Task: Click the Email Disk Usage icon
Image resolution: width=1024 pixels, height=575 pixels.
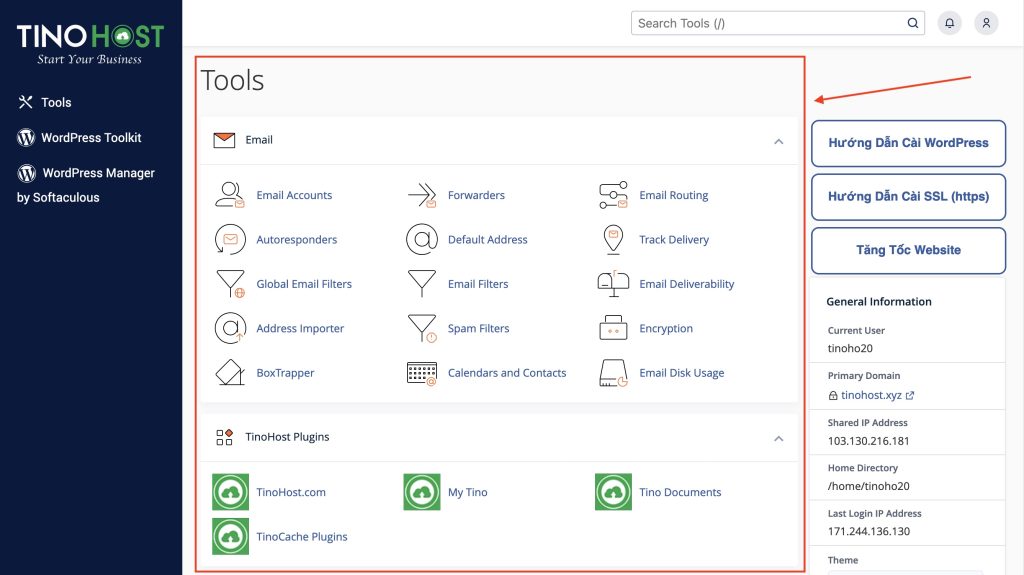Action: [x=613, y=372]
